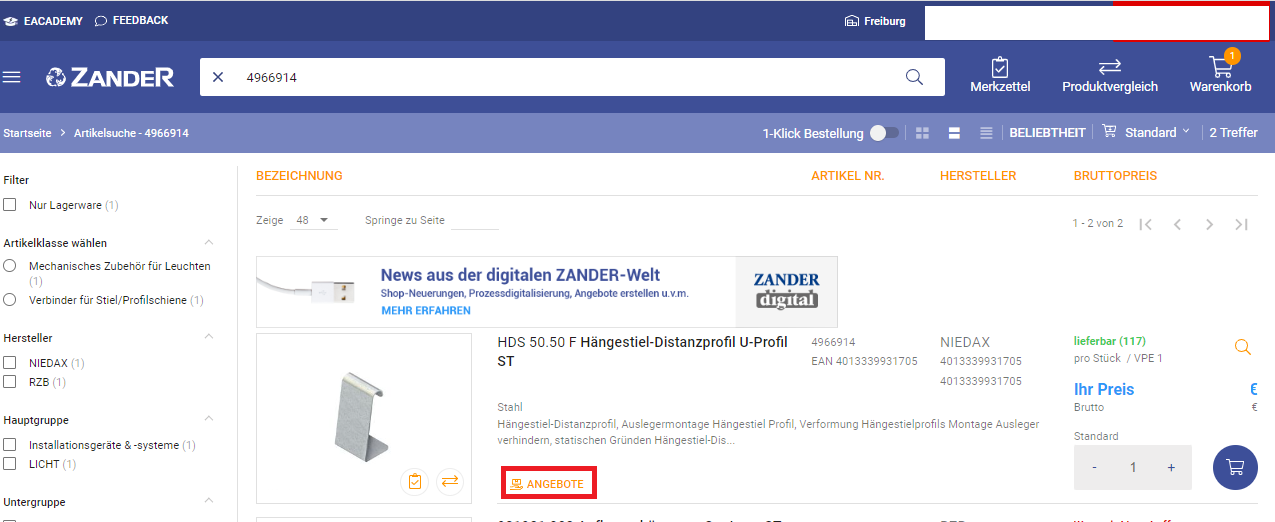1275x522 pixels.
Task: Switch to the two-row list view
Action: (x=954, y=132)
